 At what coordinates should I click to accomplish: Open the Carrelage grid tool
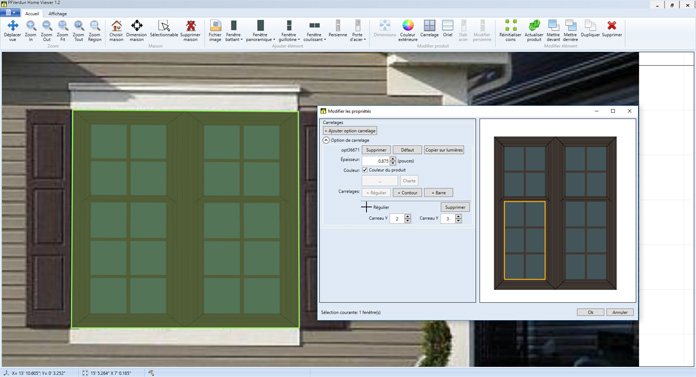click(429, 28)
